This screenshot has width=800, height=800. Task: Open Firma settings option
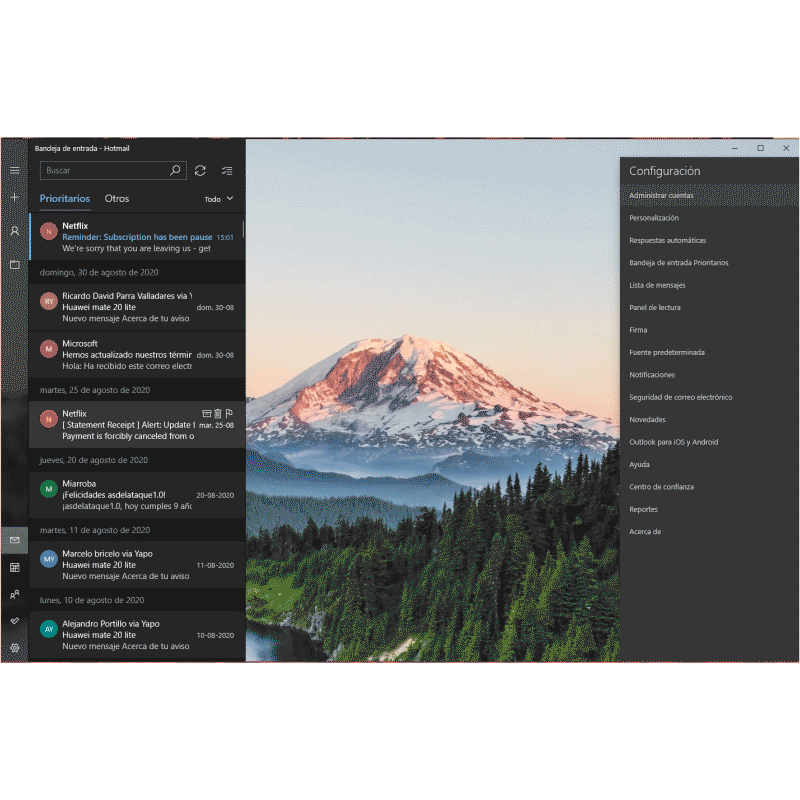638,330
